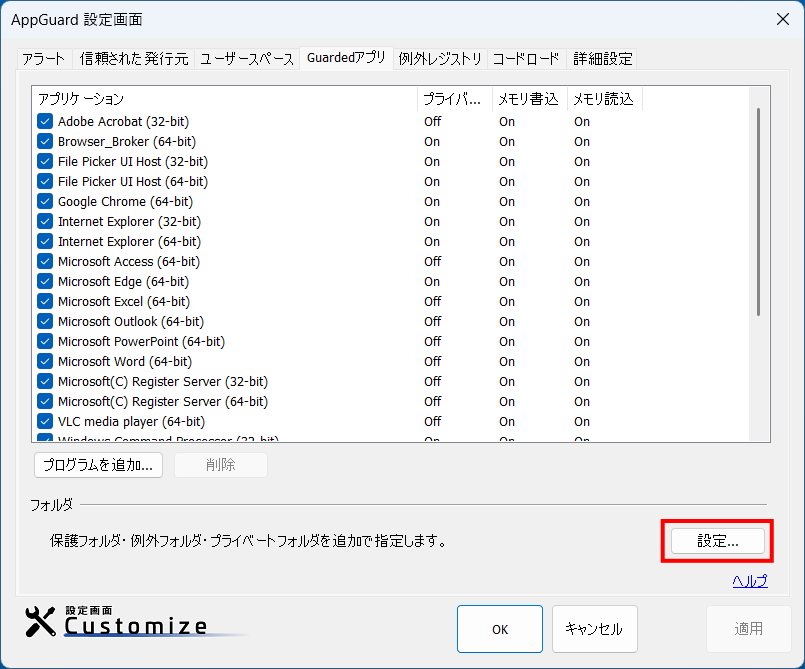The height and width of the screenshot is (669, 805).
Task: Click the メモリ書込 column header
Action: point(528,99)
